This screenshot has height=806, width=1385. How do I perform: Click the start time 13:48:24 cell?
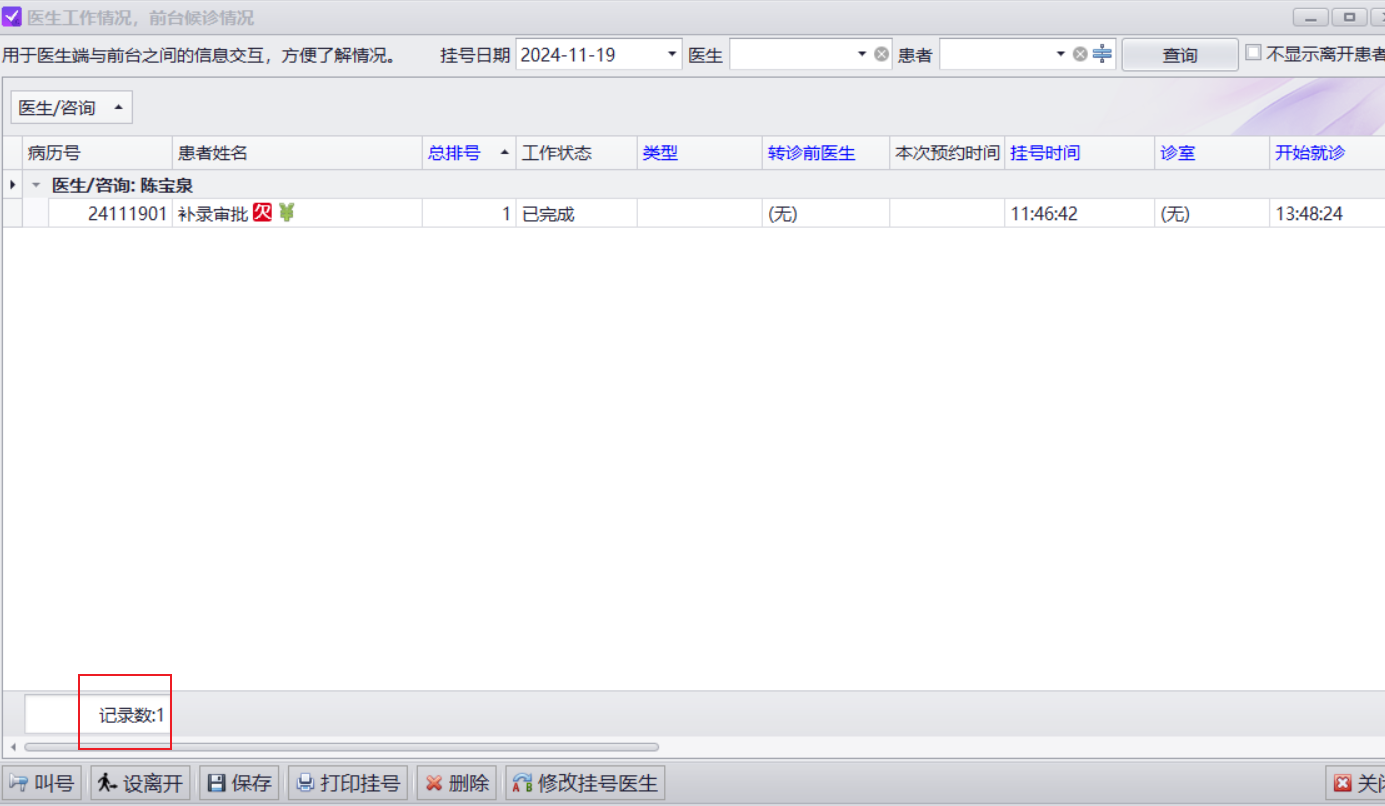pos(1327,213)
